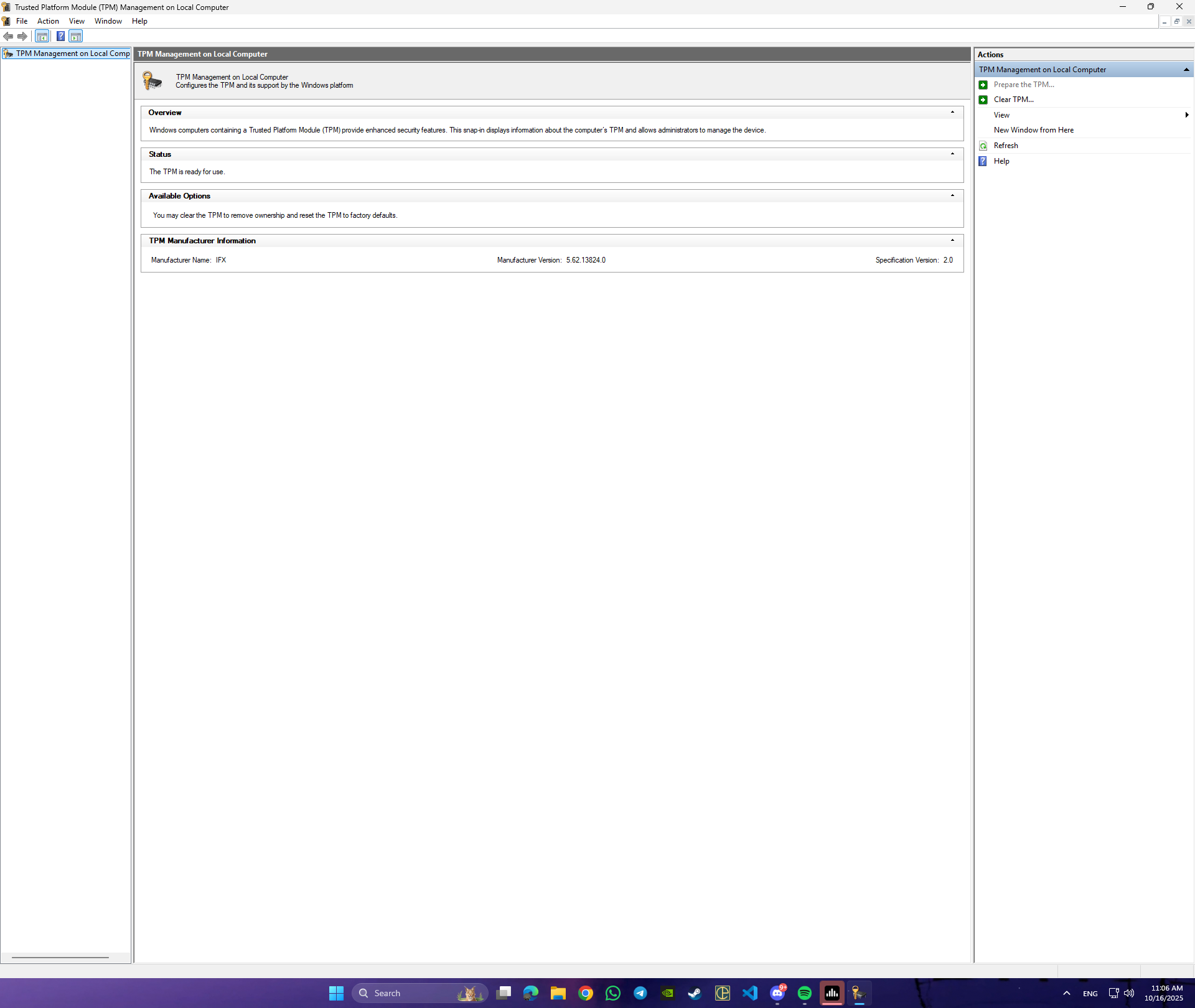The image size is (1195, 1008).
Task: Click the Back arrow toolbar icon
Action: point(8,36)
